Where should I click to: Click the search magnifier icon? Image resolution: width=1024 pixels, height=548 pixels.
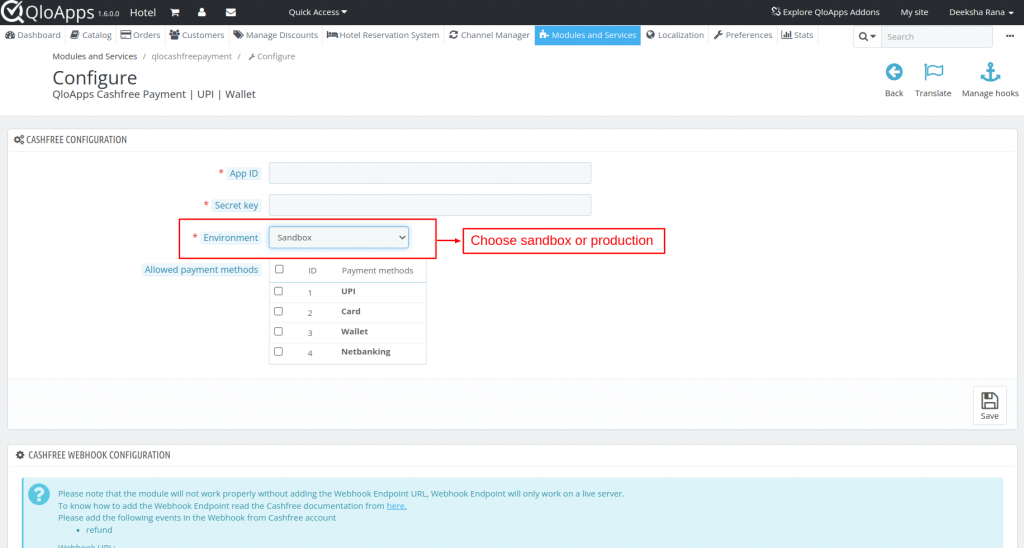pyautogui.click(x=863, y=37)
